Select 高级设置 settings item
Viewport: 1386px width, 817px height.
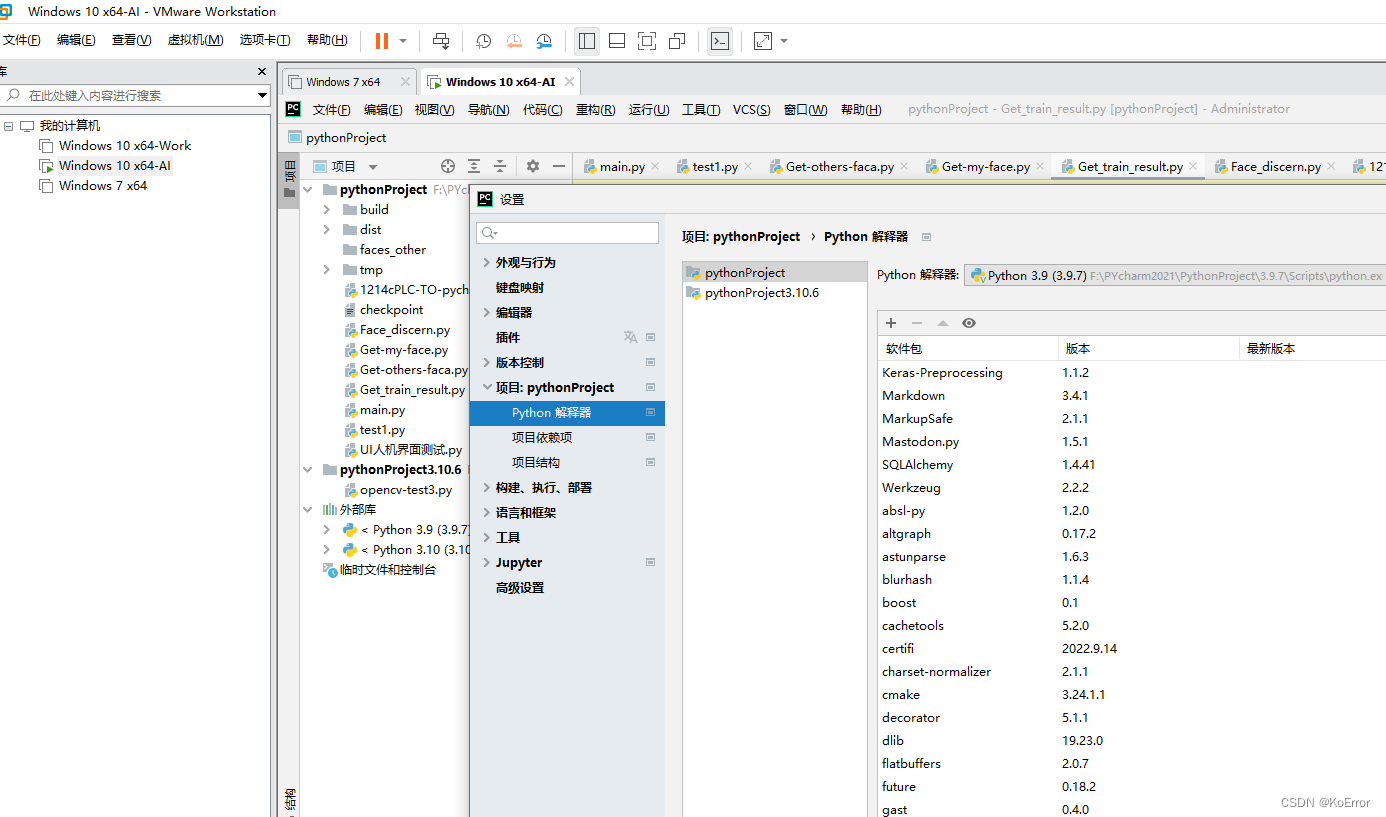coord(520,588)
